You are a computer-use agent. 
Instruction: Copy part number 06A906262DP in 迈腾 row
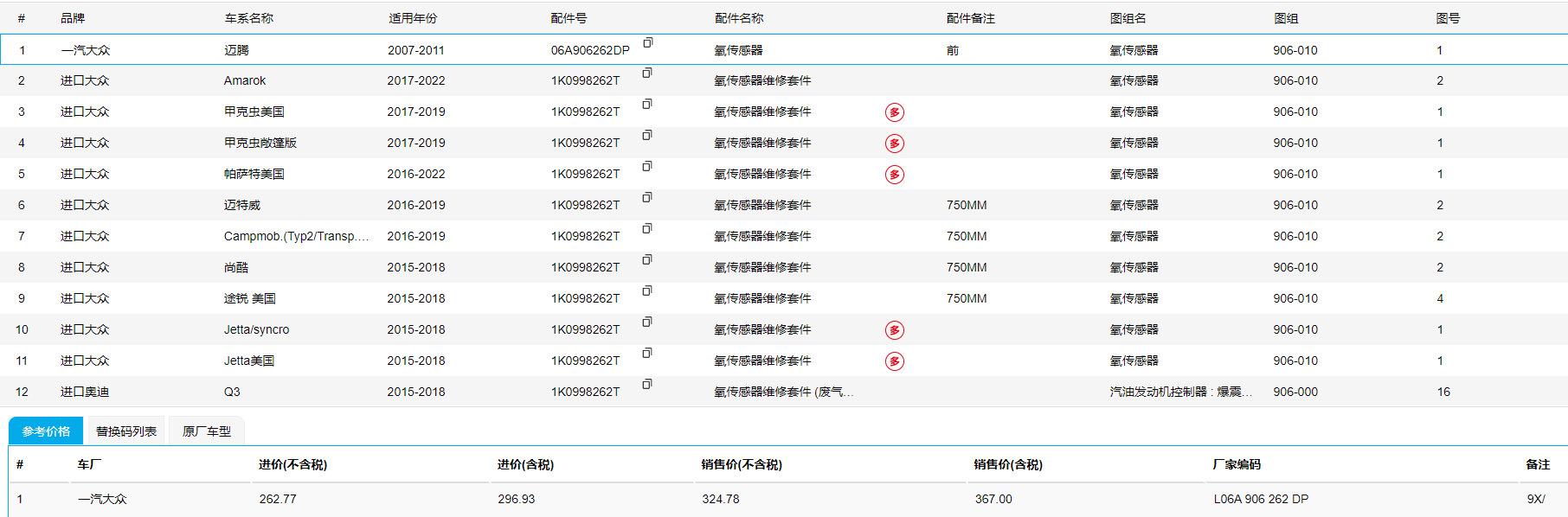[647, 42]
